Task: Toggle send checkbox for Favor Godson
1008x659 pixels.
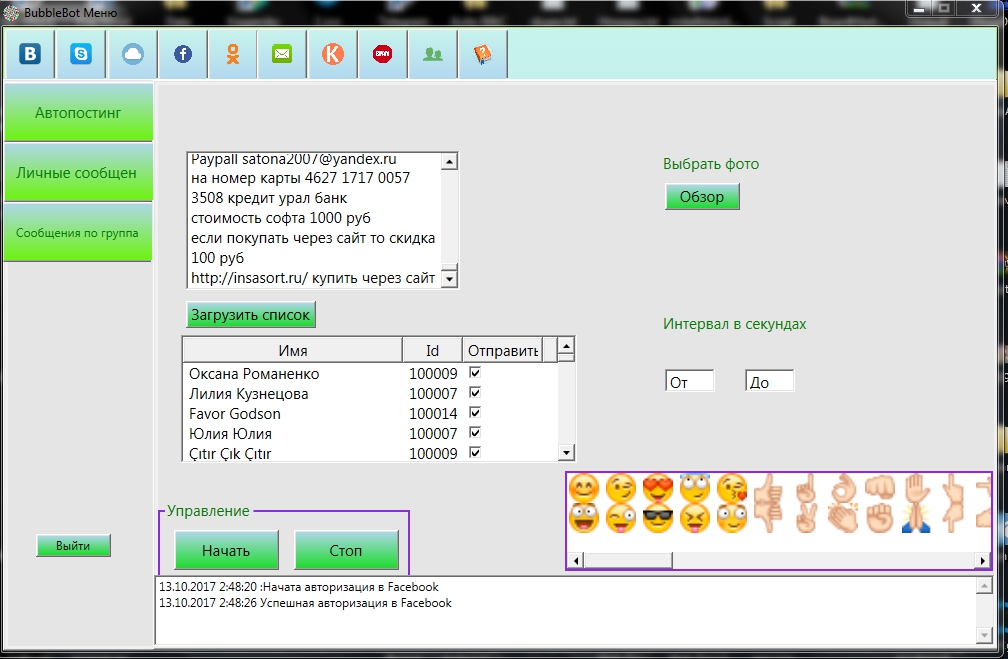Action: tap(475, 412)
